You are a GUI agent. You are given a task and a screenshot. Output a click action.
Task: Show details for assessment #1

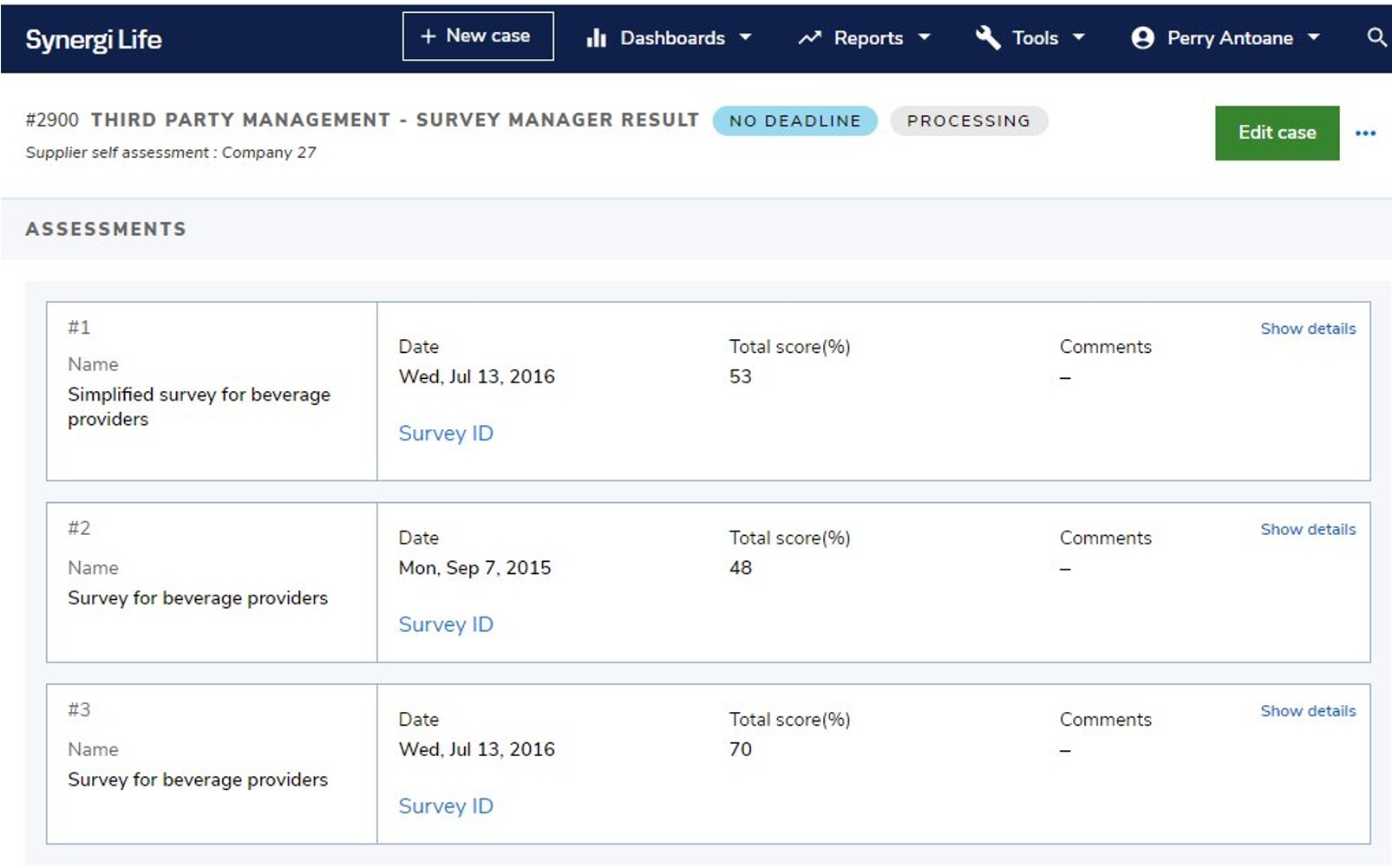tap(1308, 329)
